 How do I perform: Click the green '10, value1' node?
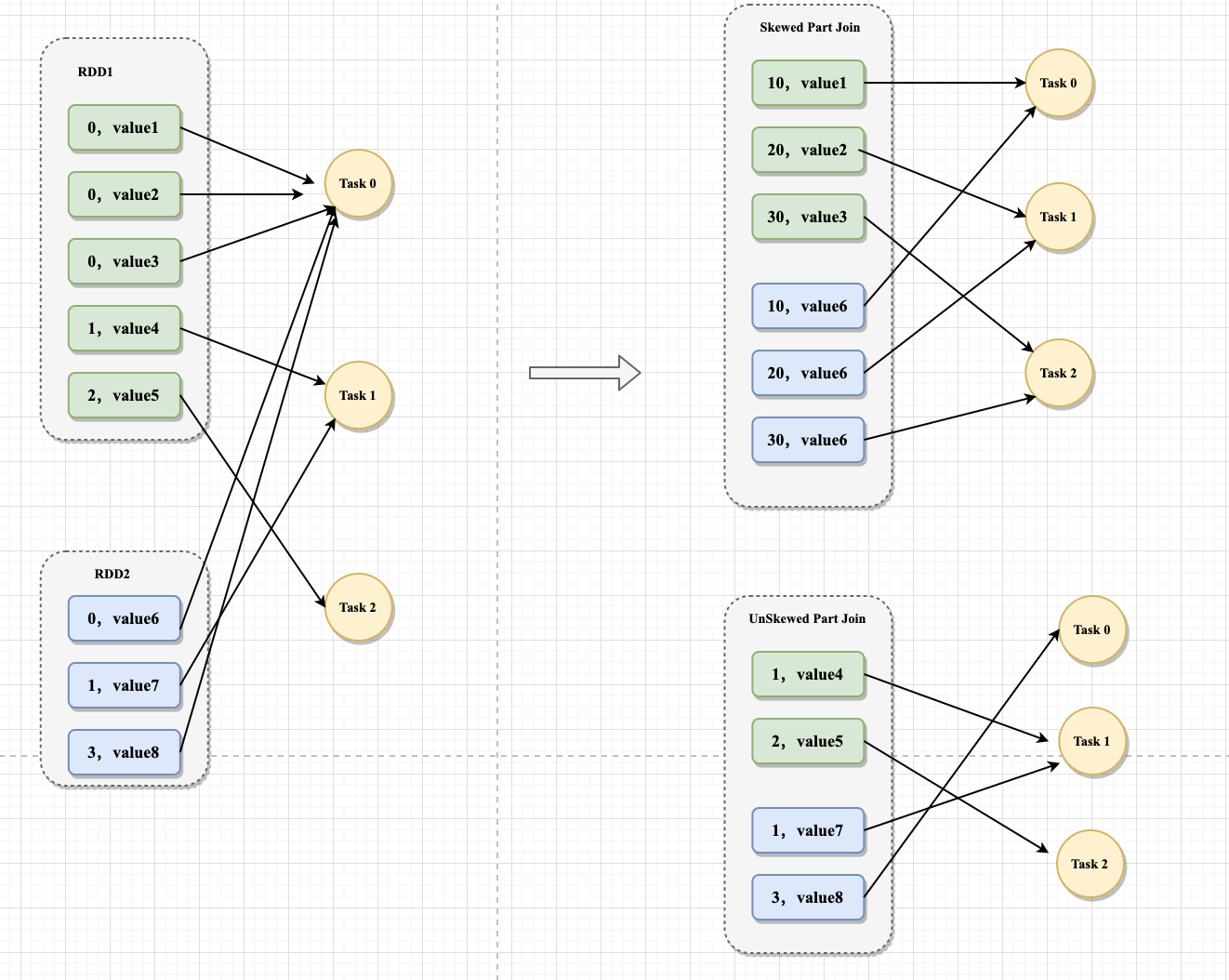[808, 83]
